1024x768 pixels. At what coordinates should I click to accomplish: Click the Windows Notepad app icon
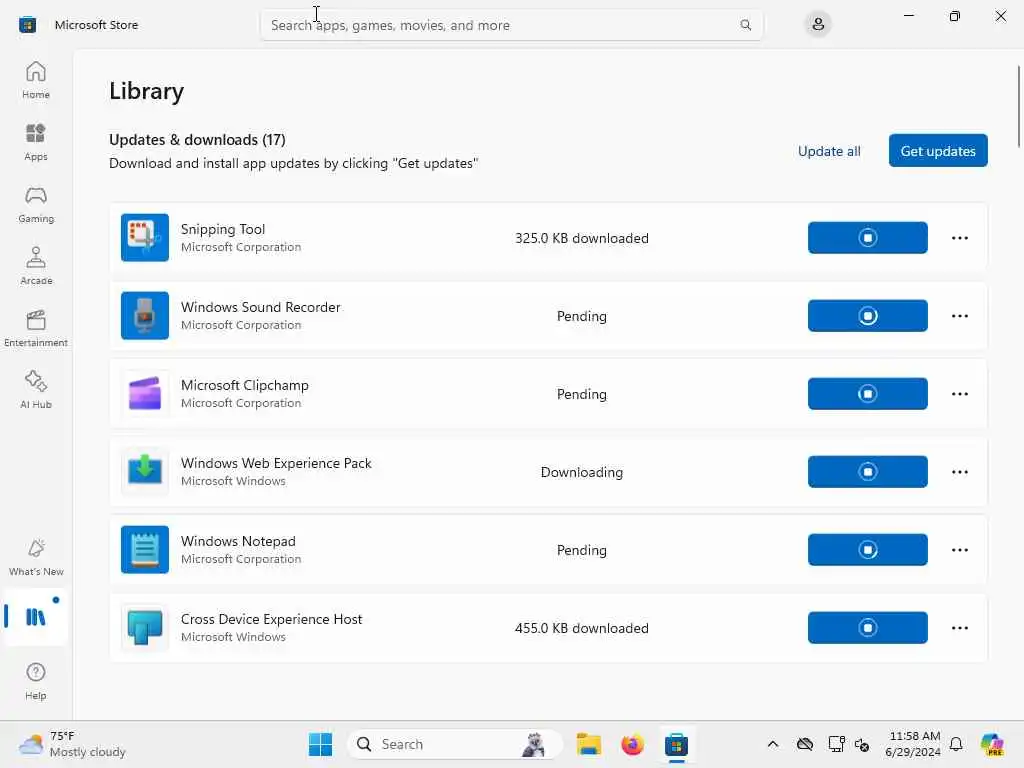(145, 550)
